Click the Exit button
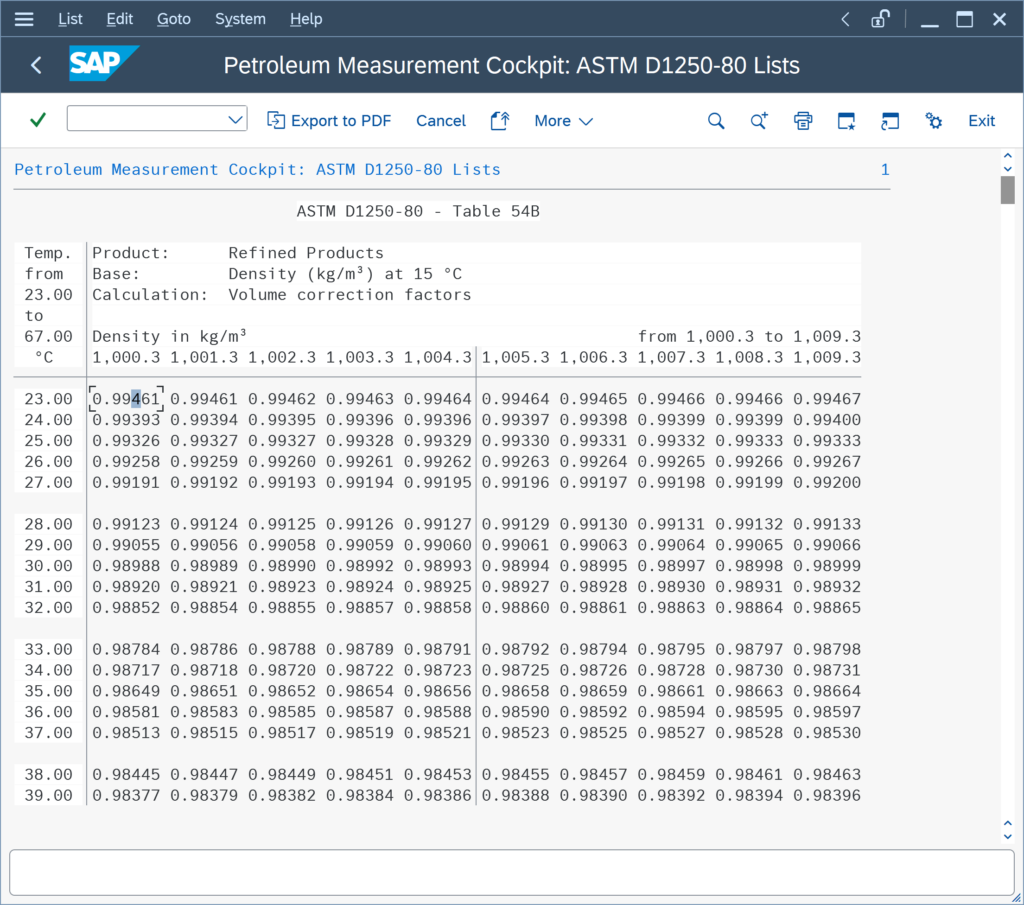1024x905 pixels. click(981, 121)
